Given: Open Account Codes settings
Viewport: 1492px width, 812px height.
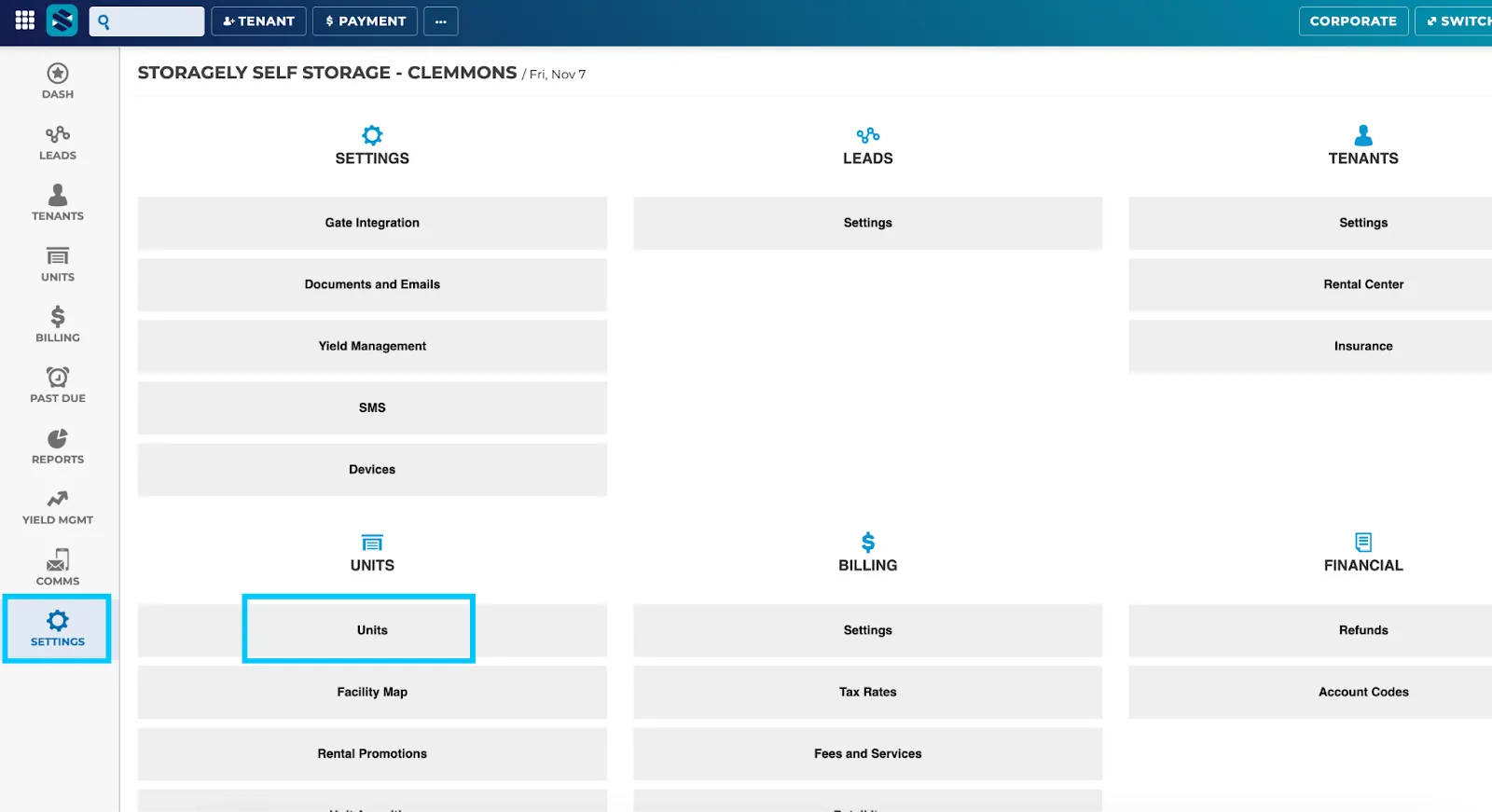Looking at the screenshot, I should coord(1310,692).
